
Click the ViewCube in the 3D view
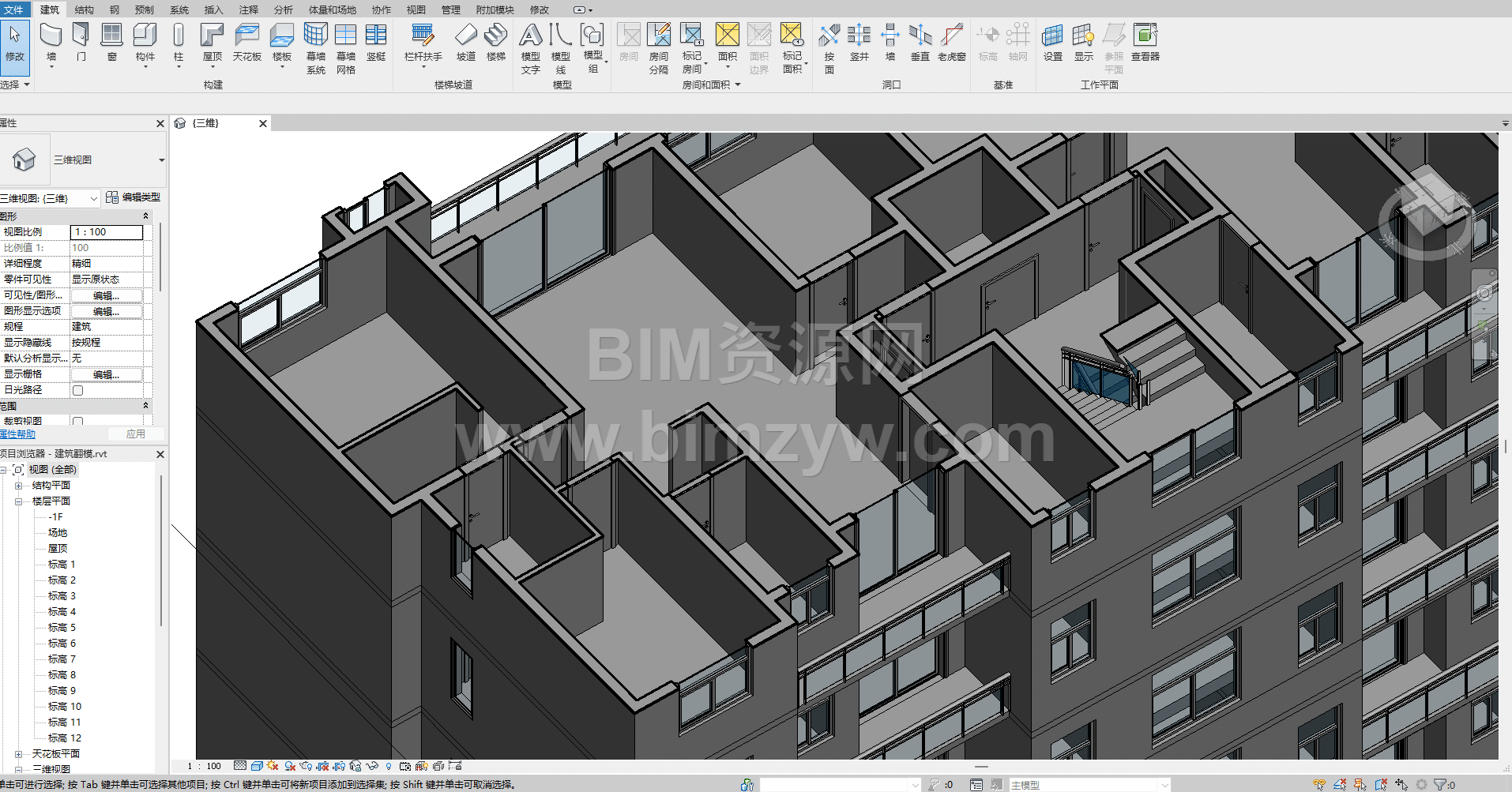[x=1425, y=213]
